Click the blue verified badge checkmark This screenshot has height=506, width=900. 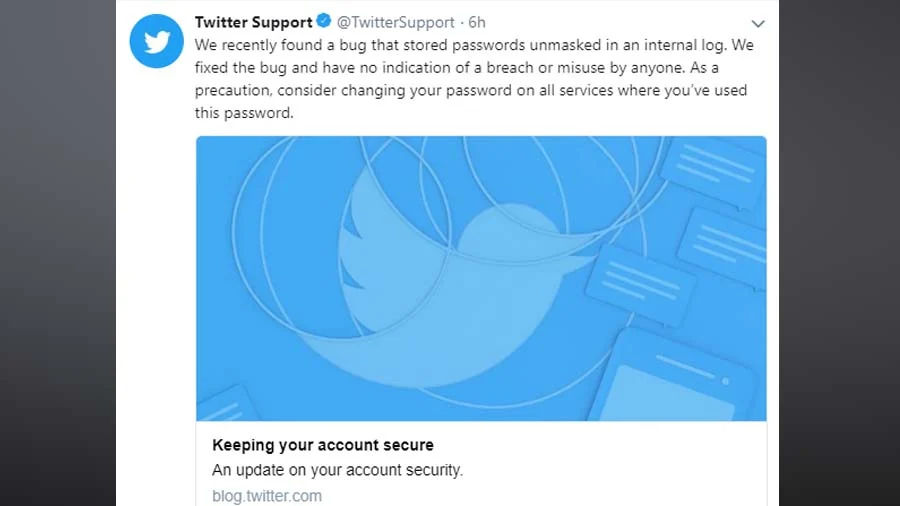point(324,21)
